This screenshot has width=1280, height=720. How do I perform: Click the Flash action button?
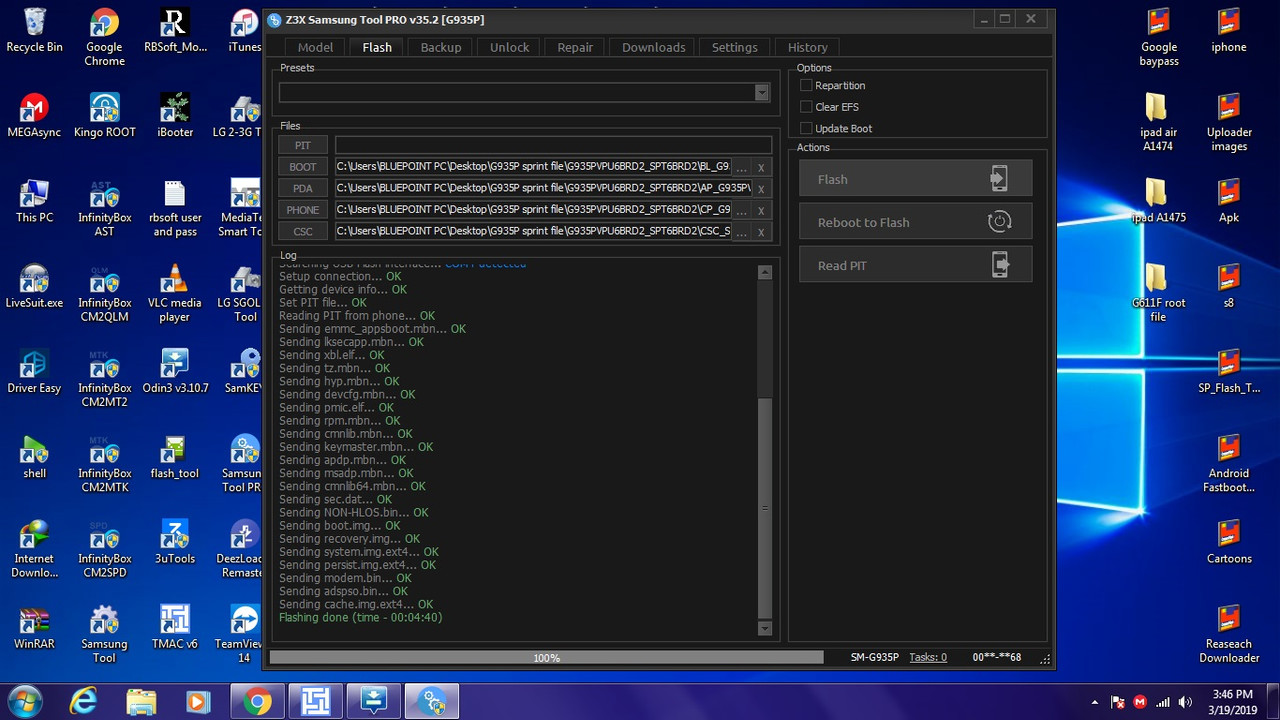pos(915,179)
